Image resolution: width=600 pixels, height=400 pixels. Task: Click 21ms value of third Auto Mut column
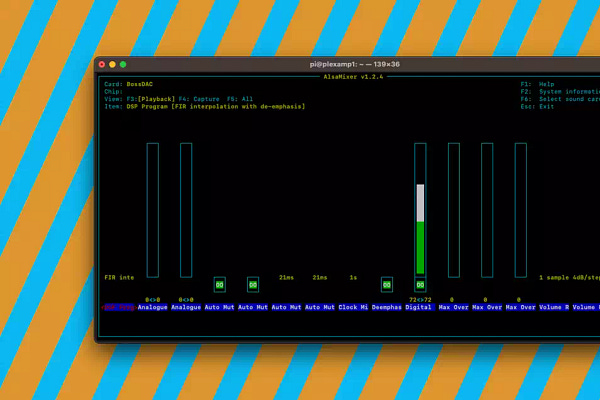coord(286,278)
